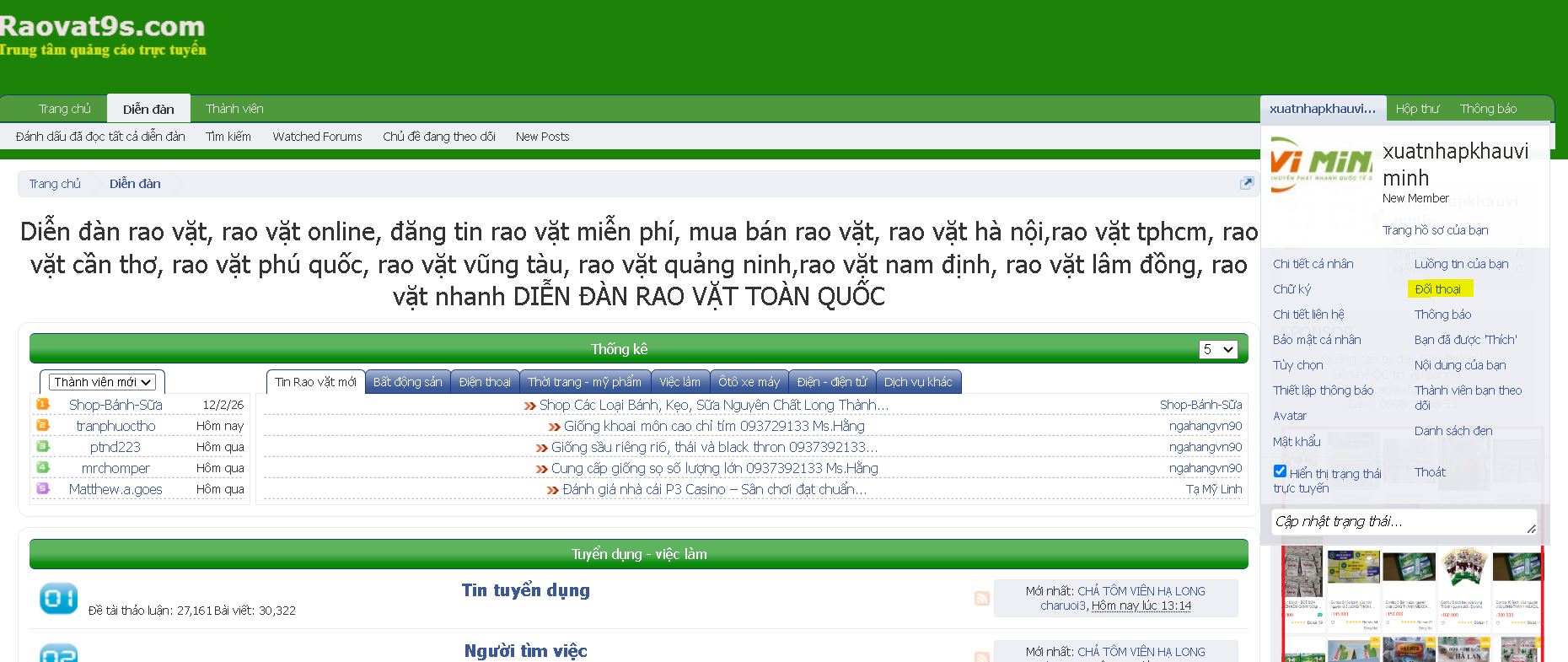Open the Thành viên mới dropdown
Viewport: 1568px width, 662px height.
(102, 382)
